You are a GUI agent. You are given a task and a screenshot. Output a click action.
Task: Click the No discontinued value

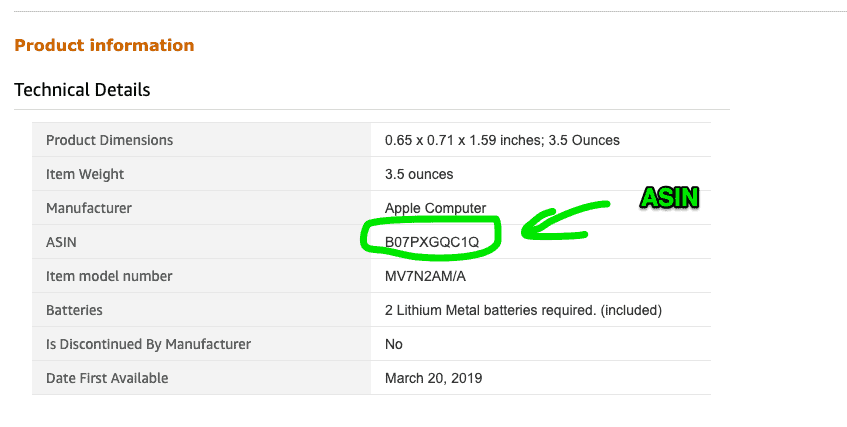394,344
